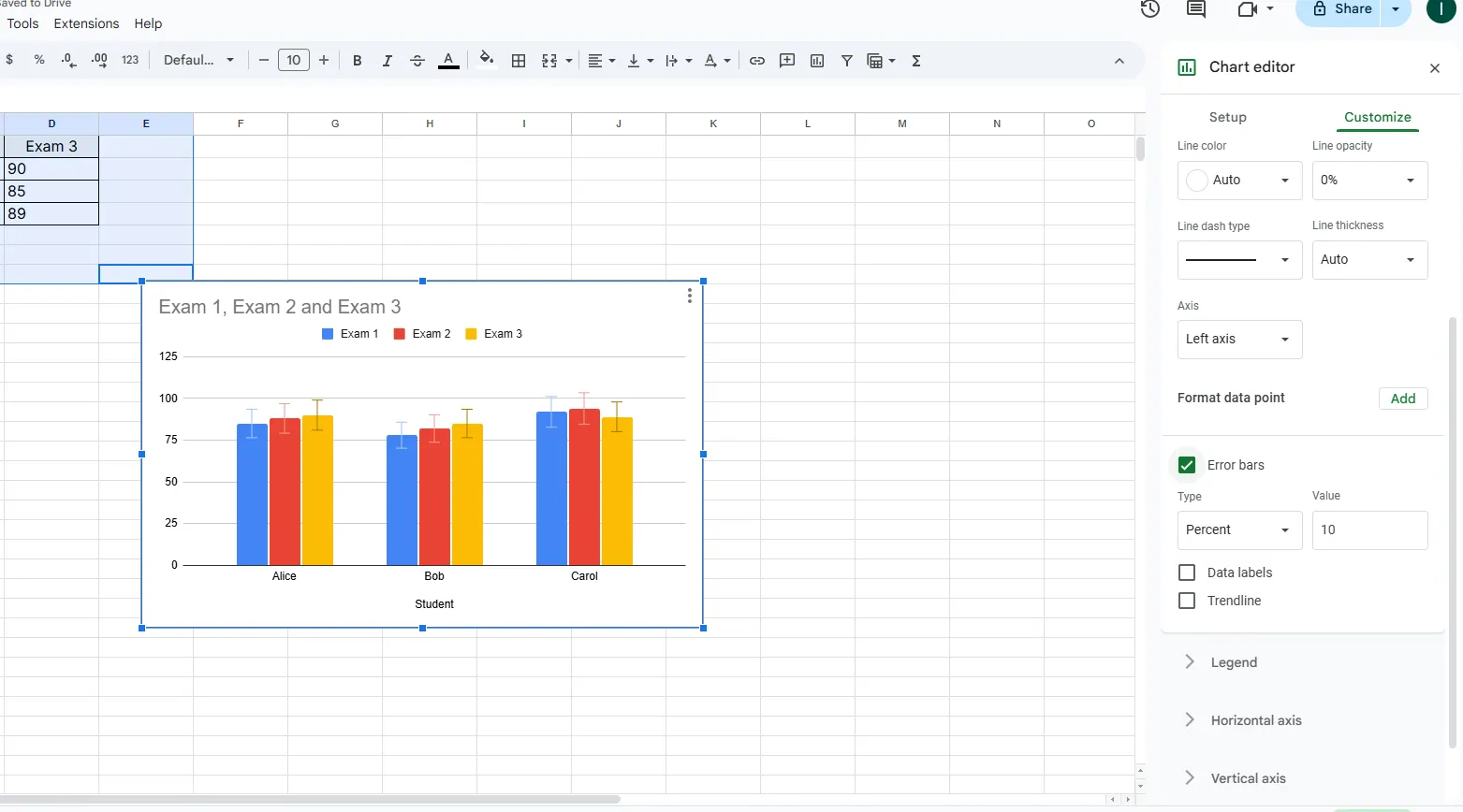Click the create filter icon
This screenshot has width=1463, height=812.
[846, 61]
